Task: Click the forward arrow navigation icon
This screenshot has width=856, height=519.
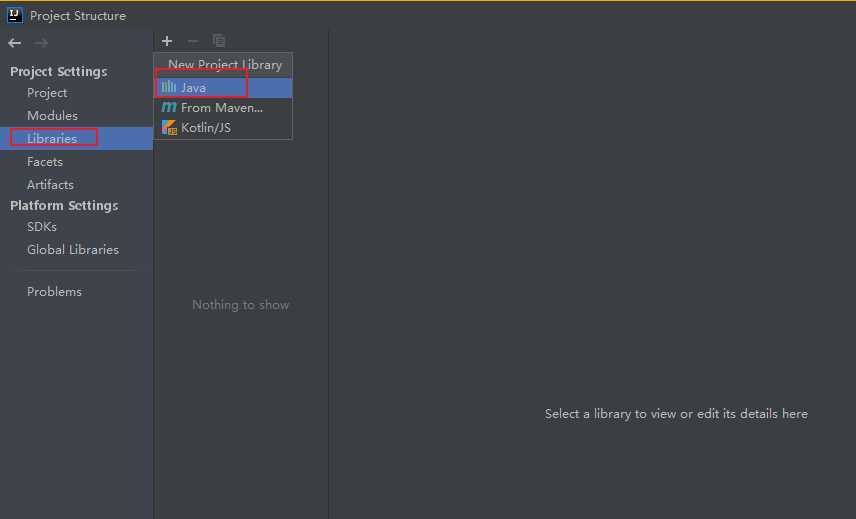Action: pyautogui.click(x=41, y=43)
